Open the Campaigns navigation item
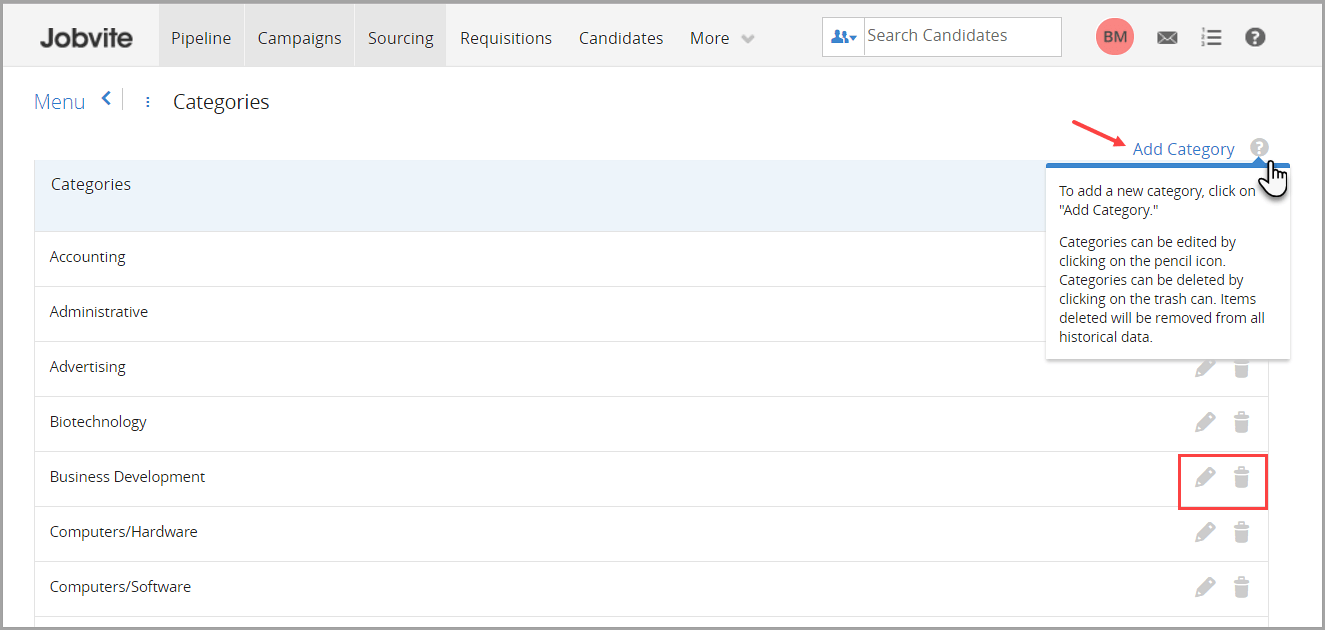 [x=299, y=38]
